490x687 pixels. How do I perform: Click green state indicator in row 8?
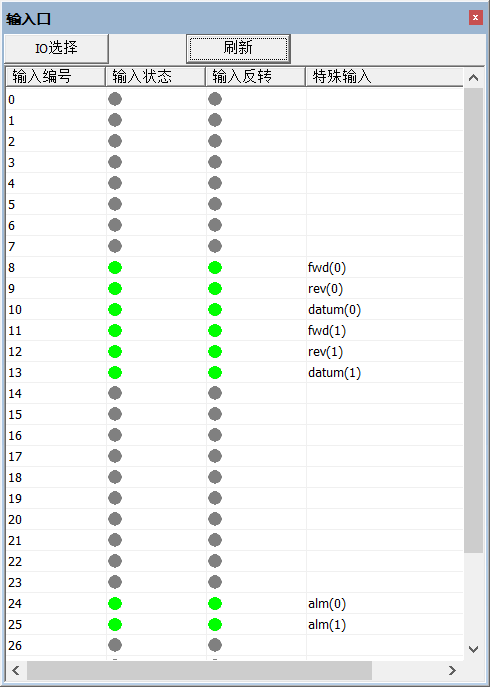point(115,268)
